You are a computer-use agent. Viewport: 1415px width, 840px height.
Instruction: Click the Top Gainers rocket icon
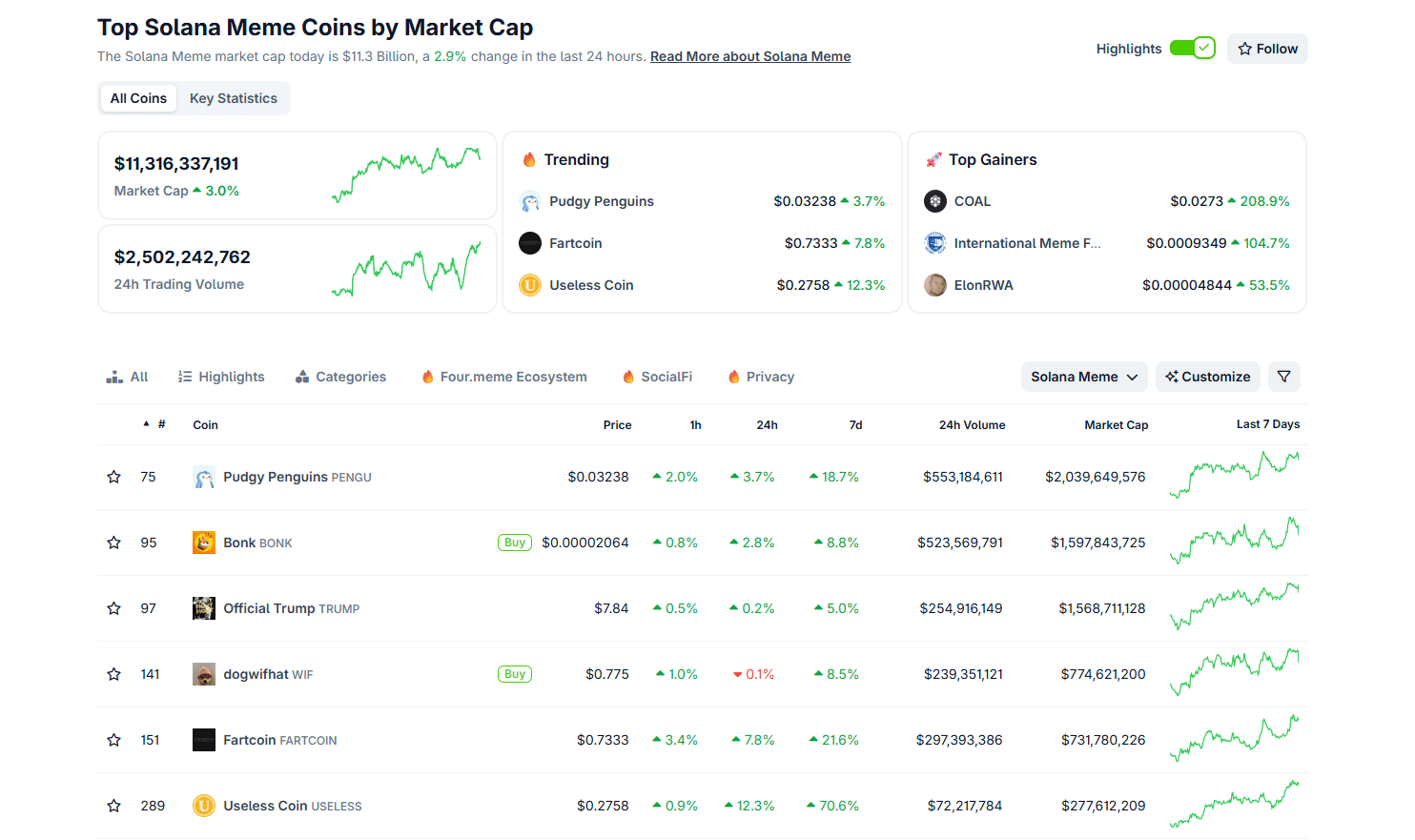[933, 159]
